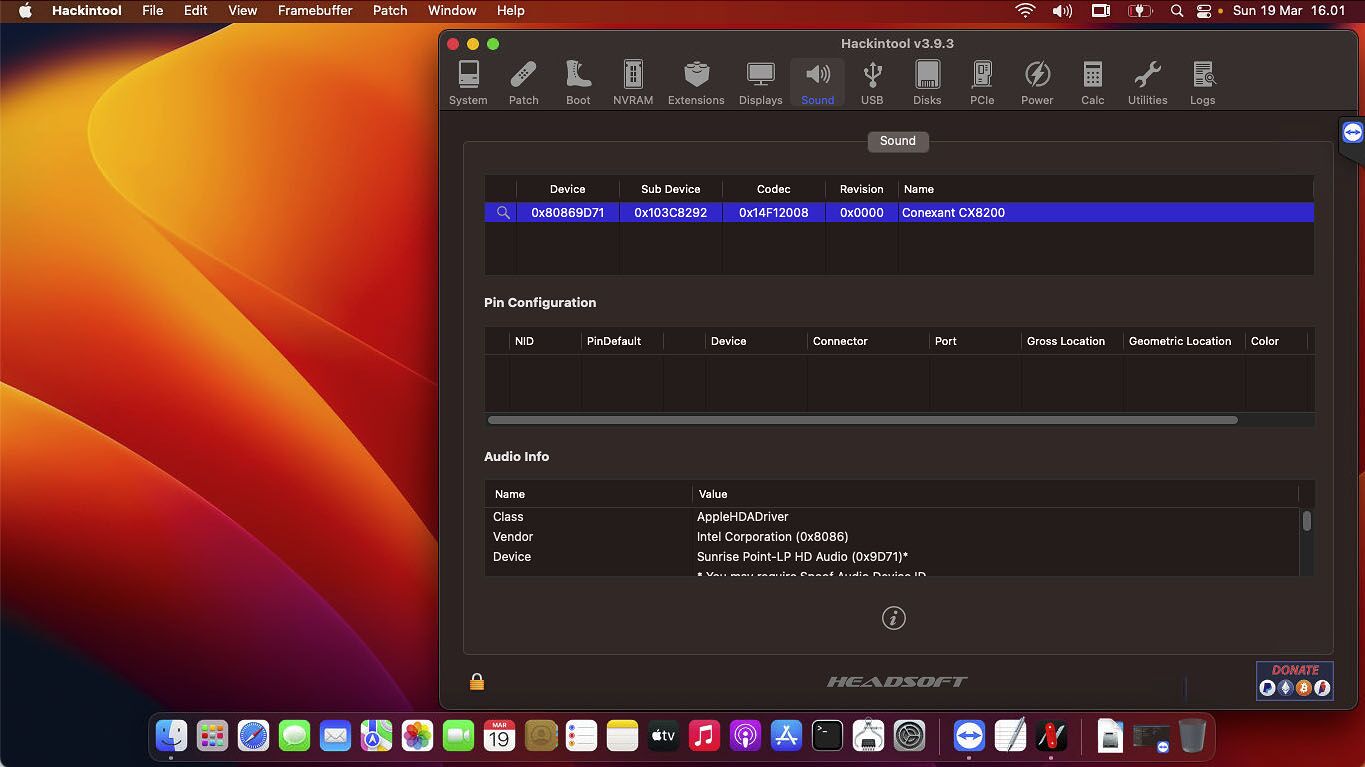
Task: Open the Utilities section
Action: tap(1147, 81)
